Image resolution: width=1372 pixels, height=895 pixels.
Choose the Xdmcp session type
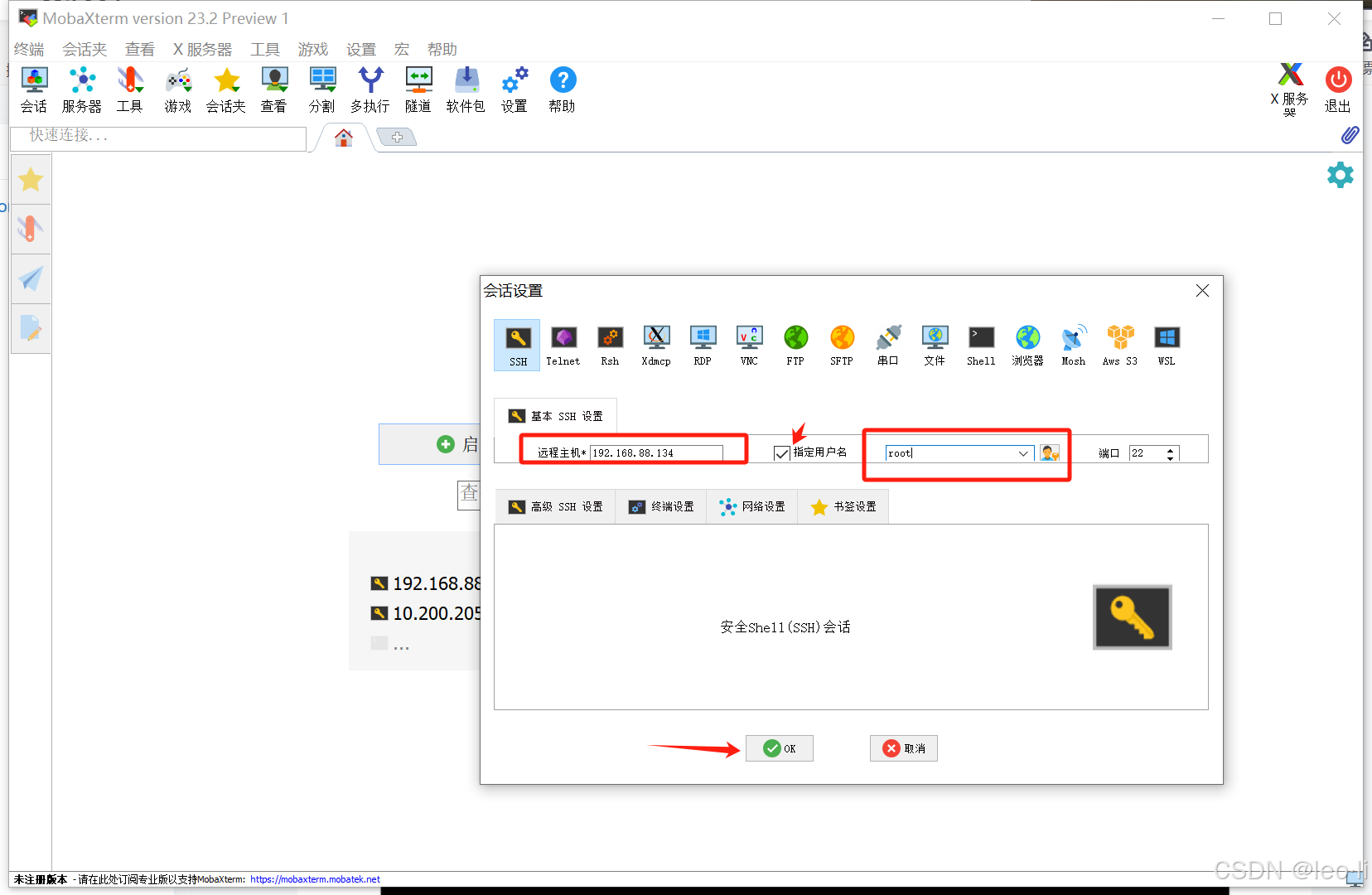click(656, 345)
